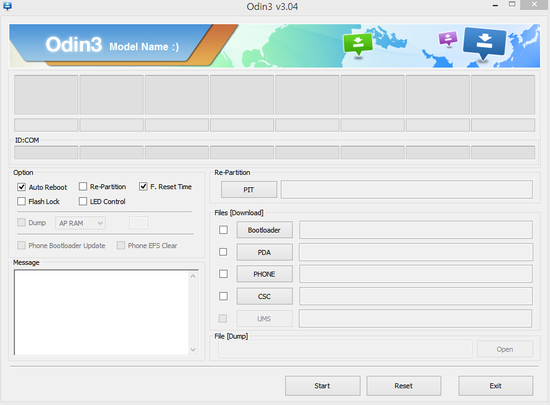This screenshot has height=405, width=550.
Task: Minimize the Odin3 window
Action: 495,5
